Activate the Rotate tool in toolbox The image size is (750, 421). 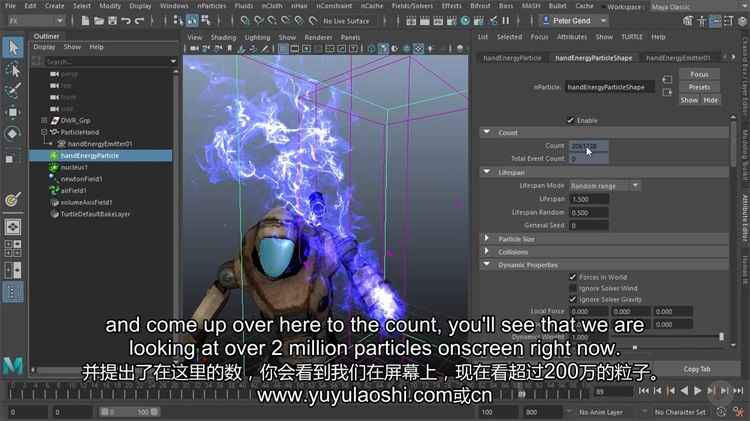(13, 133)
